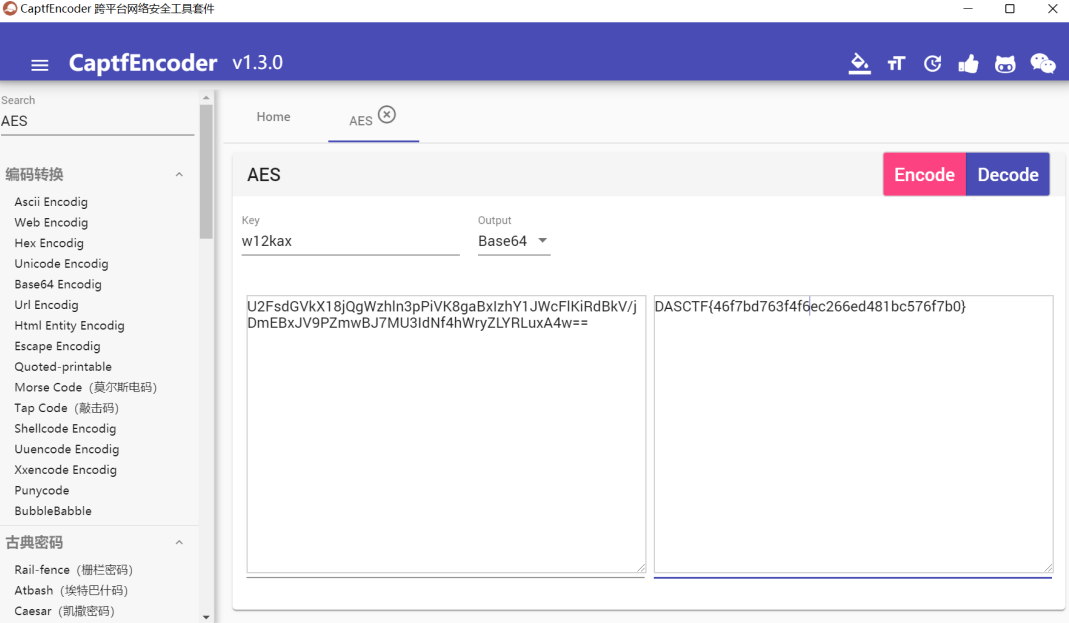Open Url Encodig tool

[46, 305]
